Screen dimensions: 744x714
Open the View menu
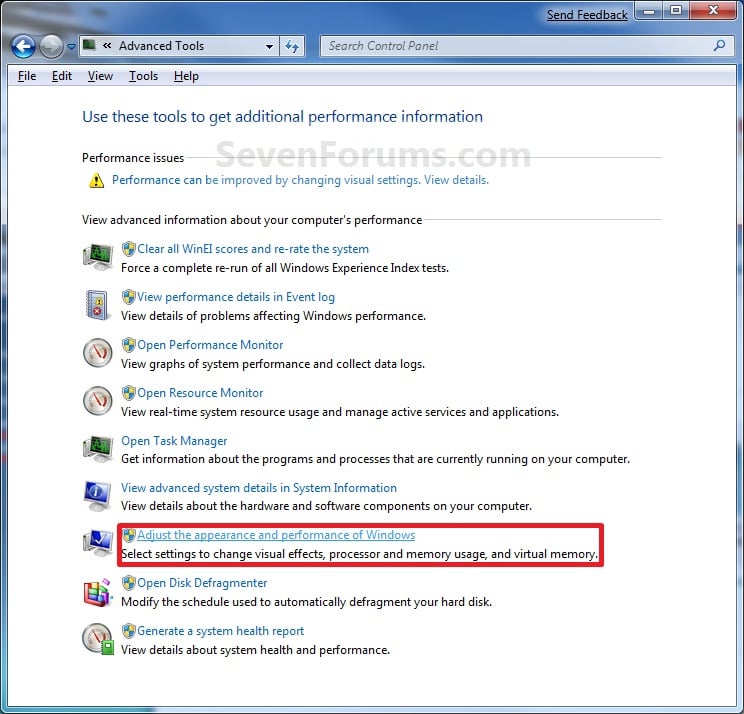[x=100, y=76]
